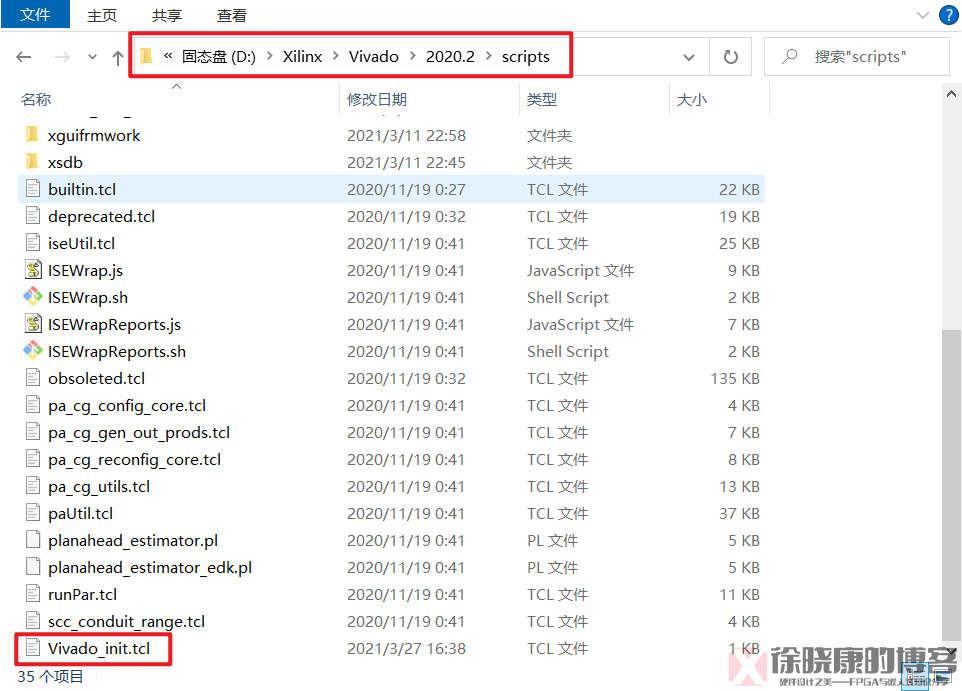Expand the arrow after 2020.2
Viewport: 962px width, 691px height.
tap(489, 56)
